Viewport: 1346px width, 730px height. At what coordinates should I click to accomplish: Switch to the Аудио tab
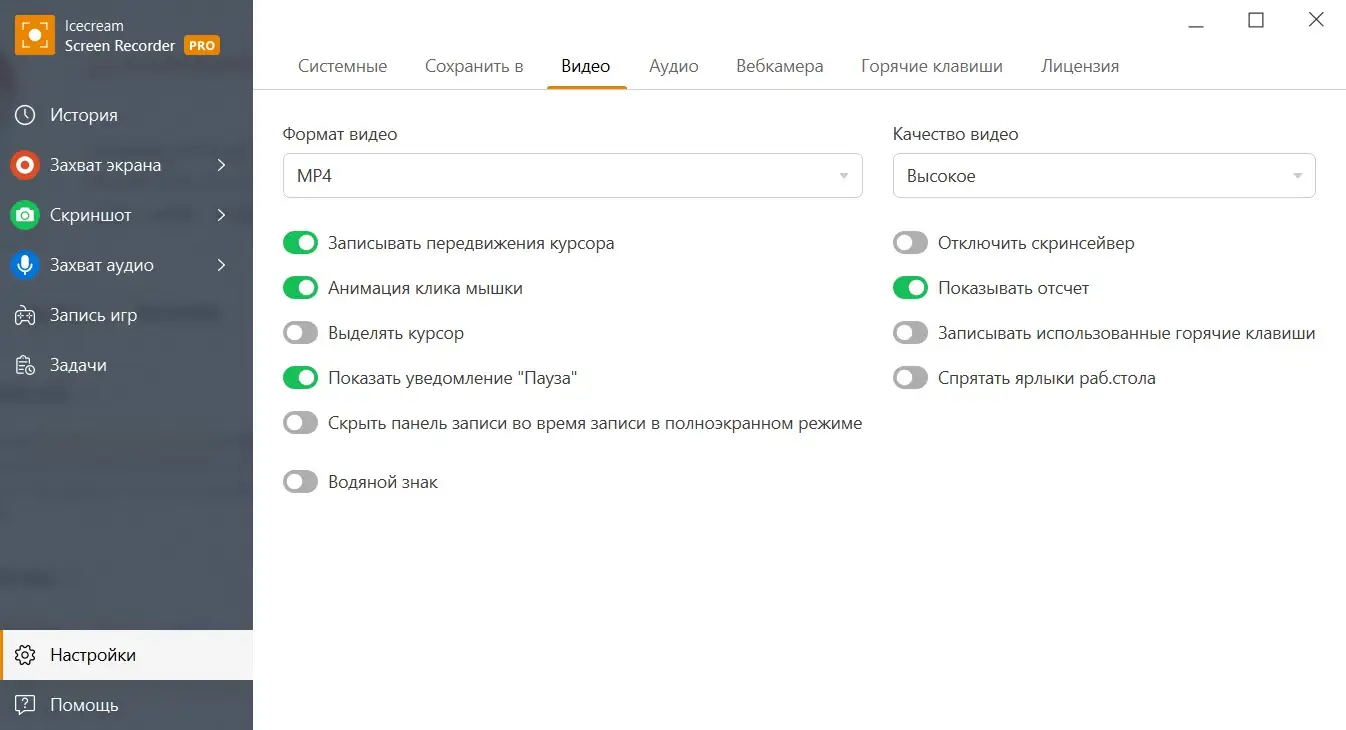pyautogui.click(x=673, y=66)
